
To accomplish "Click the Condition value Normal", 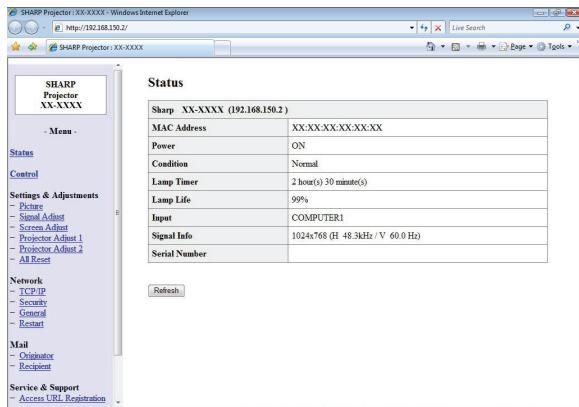I will (305, 164).
